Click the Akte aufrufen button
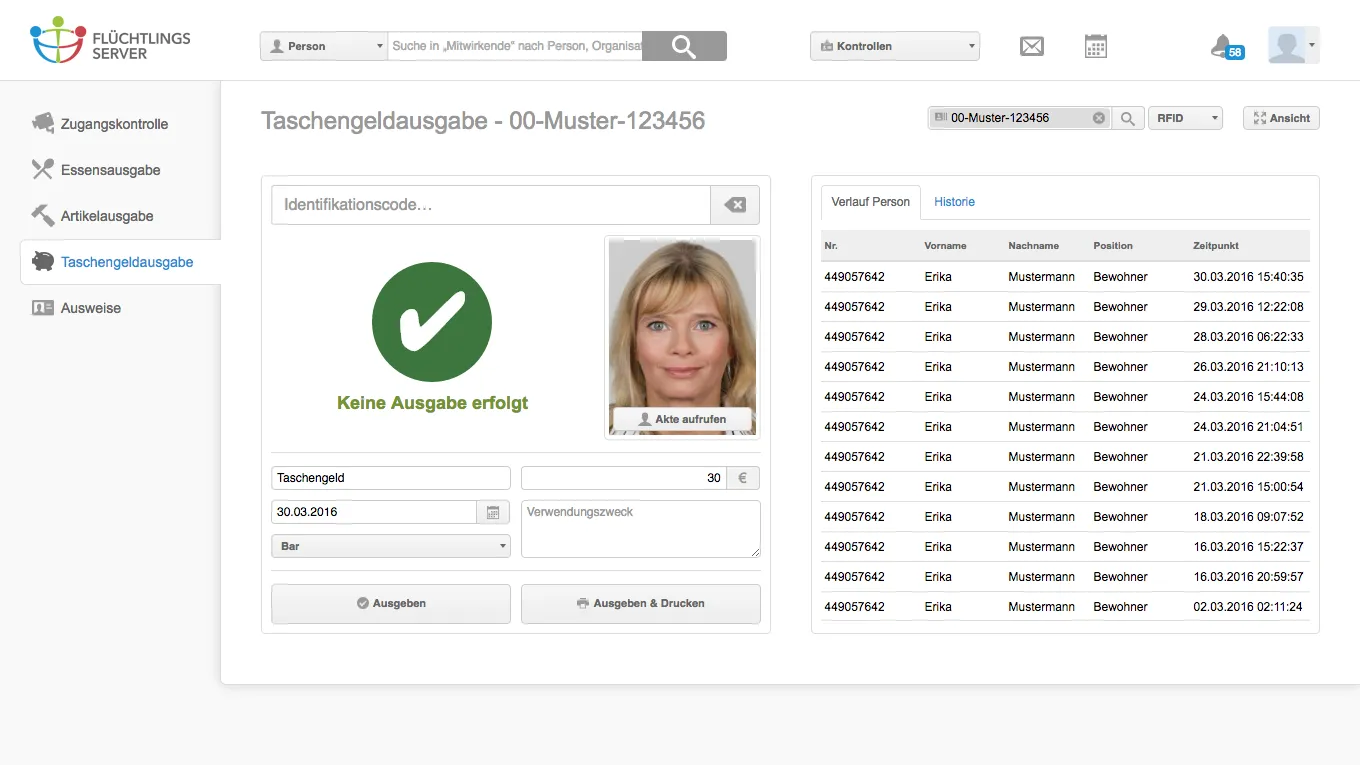 pyautogui.click(x=682, y=419)
